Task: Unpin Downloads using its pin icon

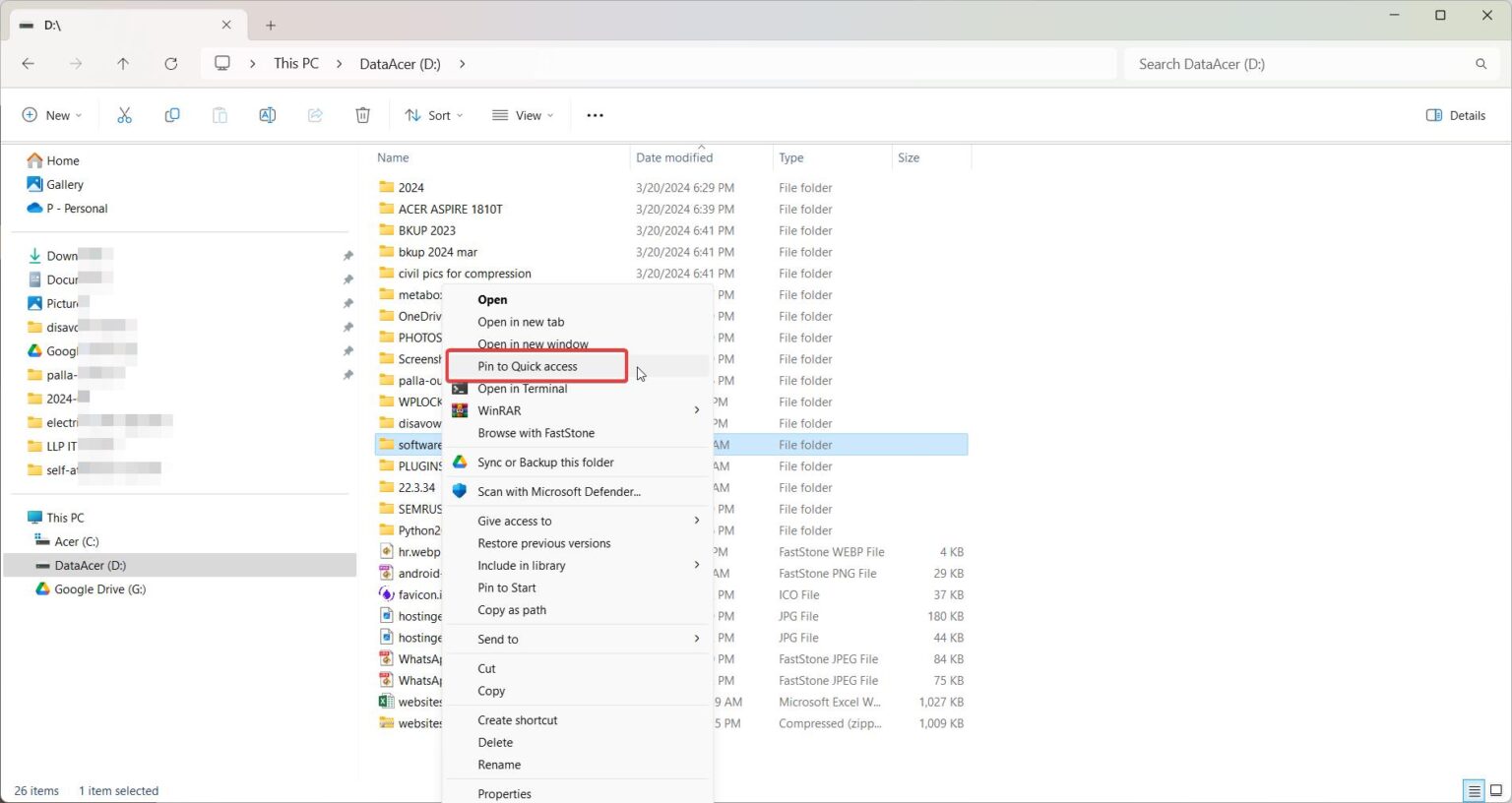Action: tap(347, 255)
